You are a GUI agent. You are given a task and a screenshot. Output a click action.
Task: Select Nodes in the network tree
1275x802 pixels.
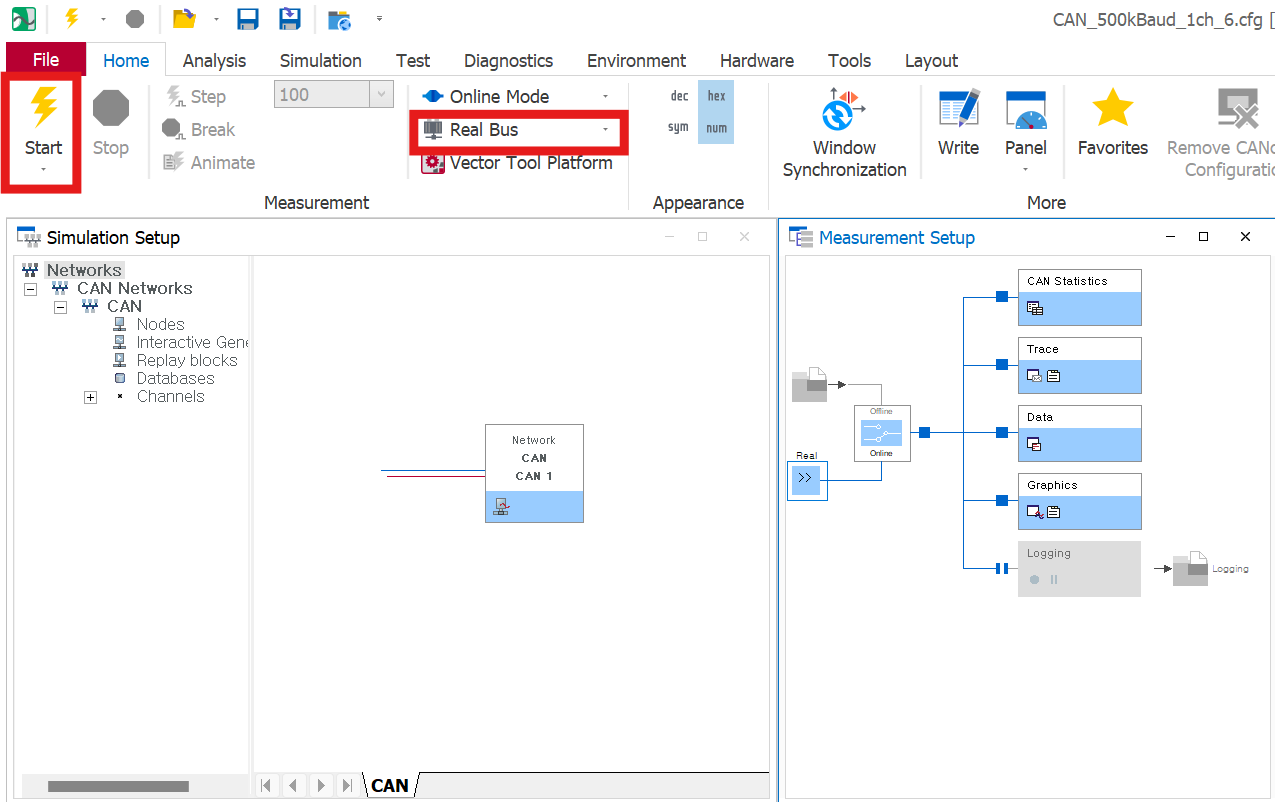click(x=161, y=325)
